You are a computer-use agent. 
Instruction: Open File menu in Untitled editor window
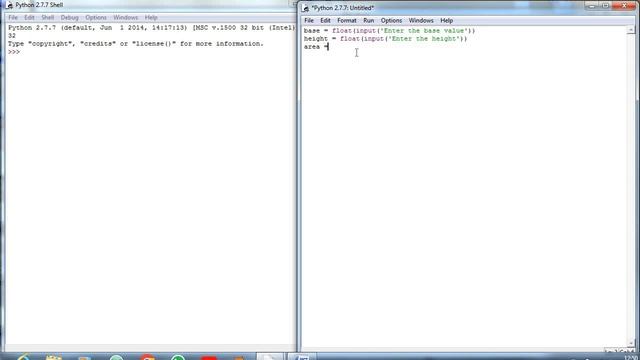(x=309, y=20)
